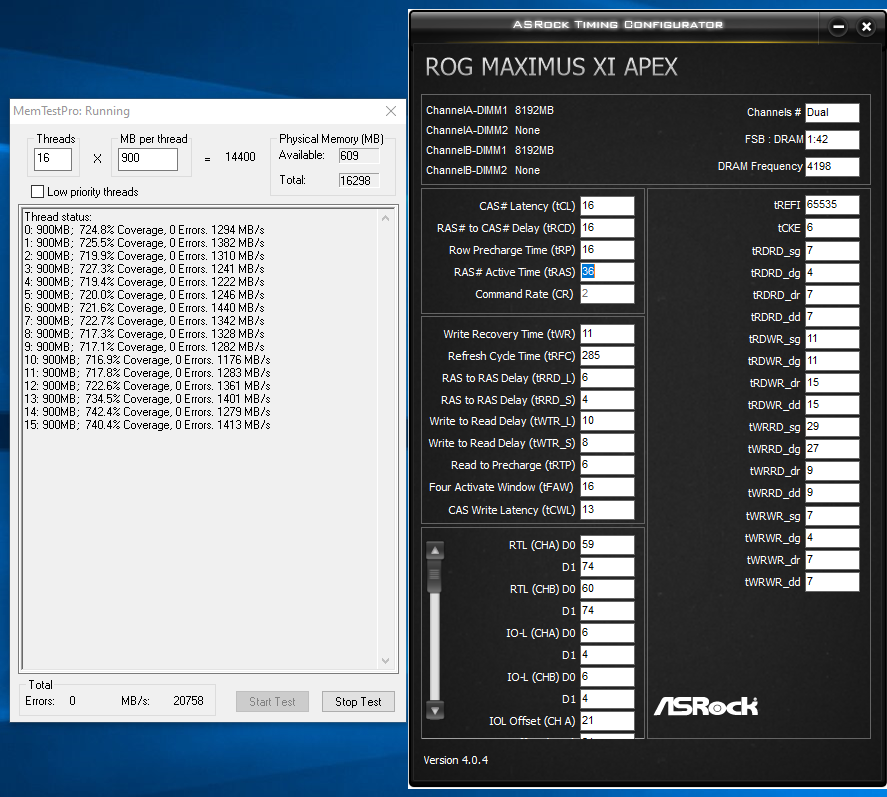Select the RAS# to CAS# Delay (tRCD) field
Screen dimensions: 887x797
coord(607,228)
